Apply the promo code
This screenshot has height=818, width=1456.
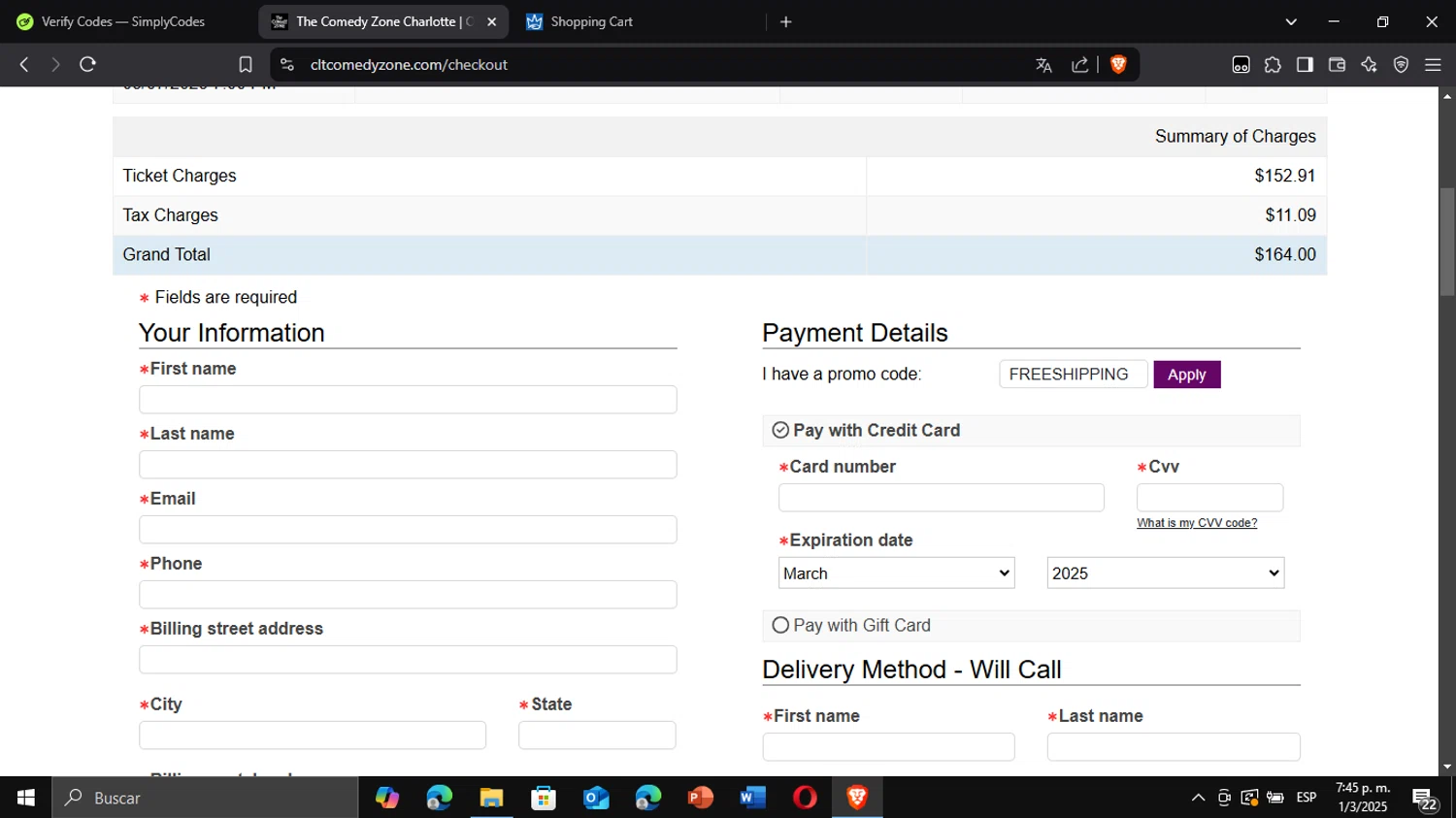[1187, 375]
